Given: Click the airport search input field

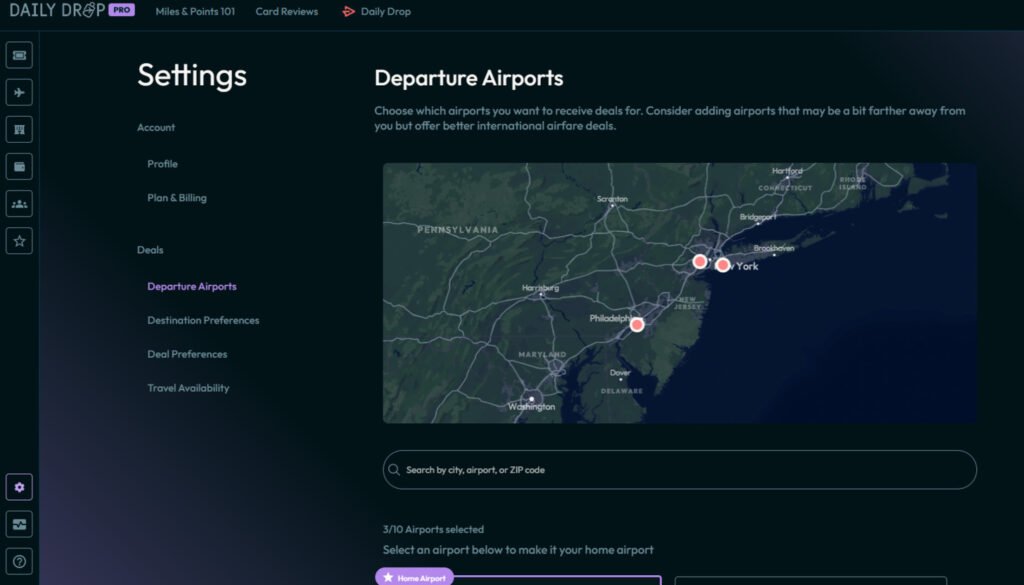Looking at the screenshot, I should (x=679, y=470).
